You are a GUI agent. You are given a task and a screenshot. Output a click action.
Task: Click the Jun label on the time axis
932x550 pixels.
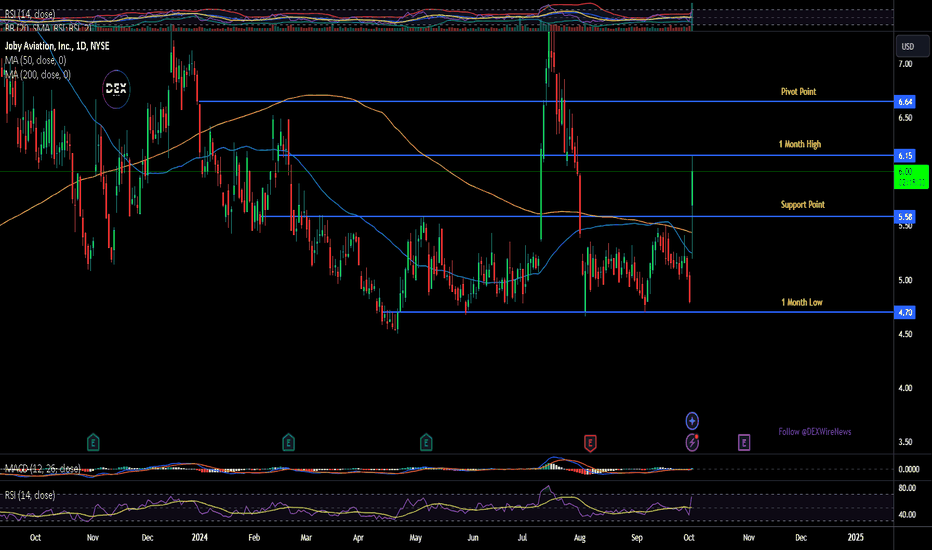click(473, 538)
